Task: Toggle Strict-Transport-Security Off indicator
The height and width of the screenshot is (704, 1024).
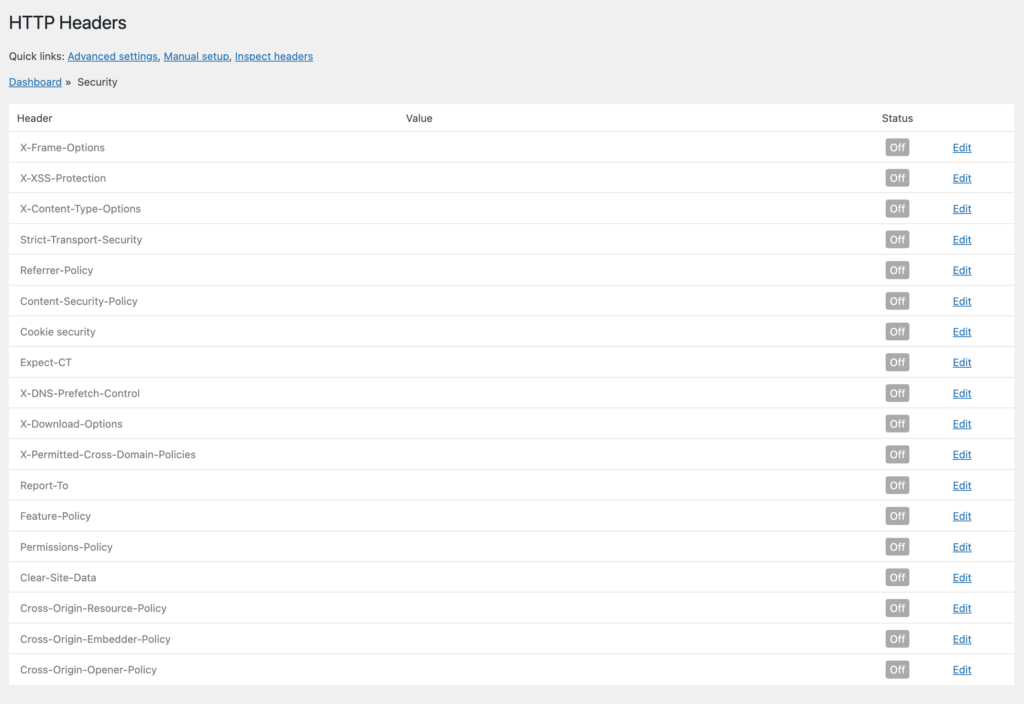Action: [x=897, y=239]
